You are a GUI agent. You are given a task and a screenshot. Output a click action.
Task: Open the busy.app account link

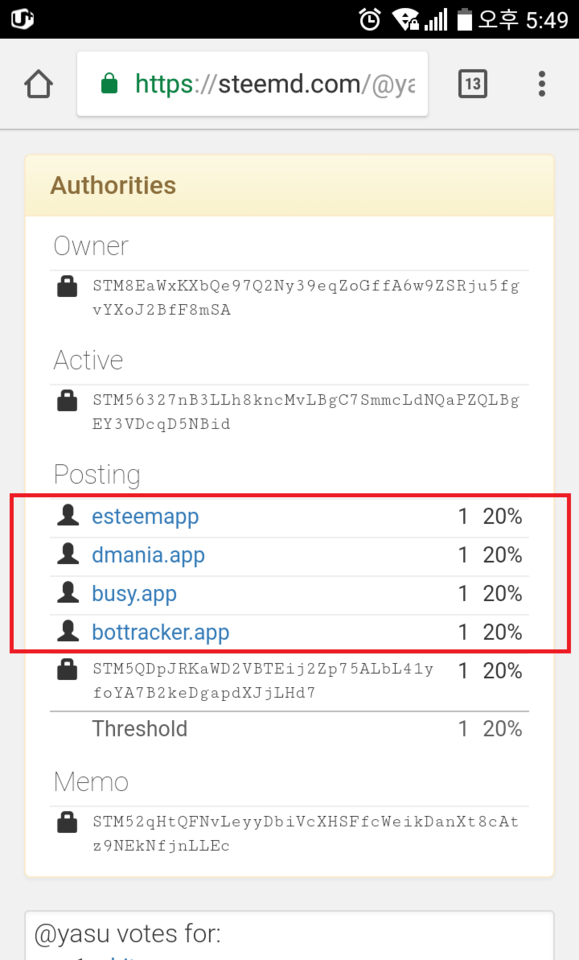point(134,594)
